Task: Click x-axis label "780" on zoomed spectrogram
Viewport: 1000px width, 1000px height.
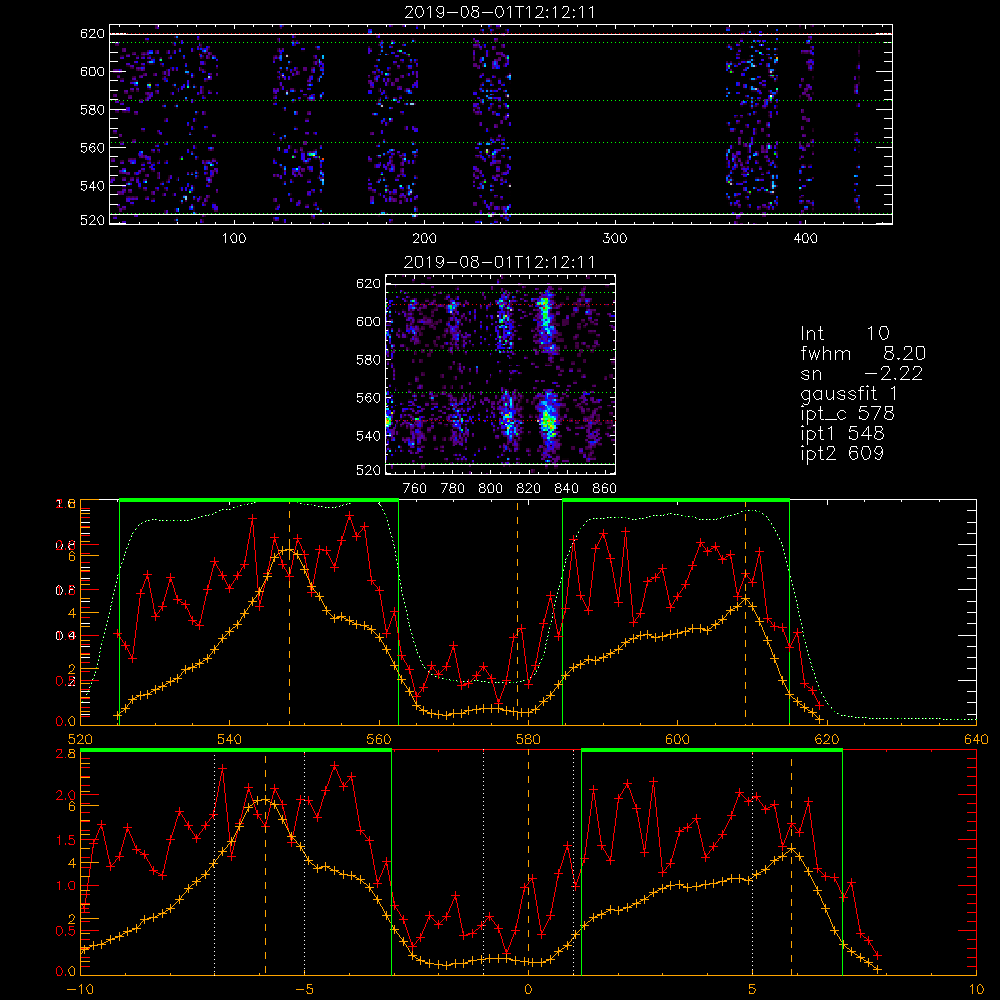Action: [x=453, y=489]
